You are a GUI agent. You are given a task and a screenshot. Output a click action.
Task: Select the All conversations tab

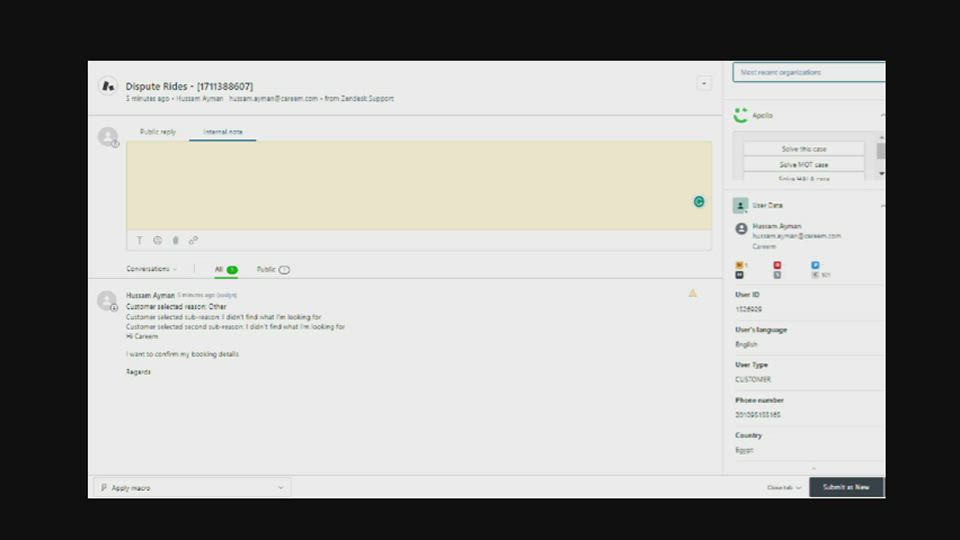(x=226, y=269)
